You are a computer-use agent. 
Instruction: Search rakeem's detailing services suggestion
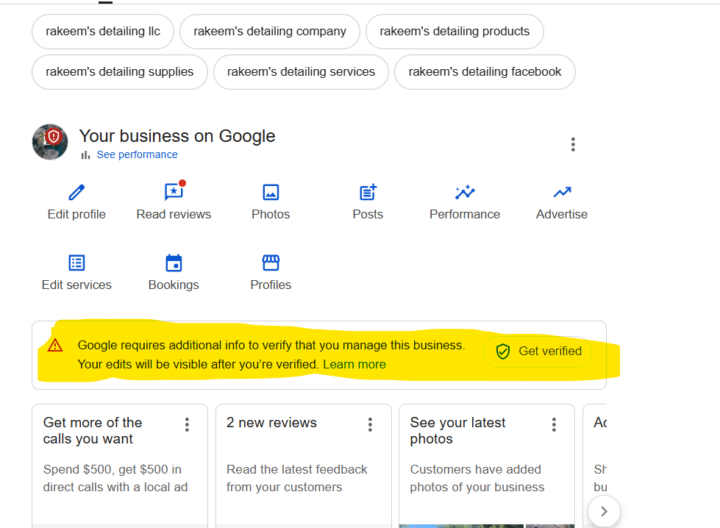(301, 72)
